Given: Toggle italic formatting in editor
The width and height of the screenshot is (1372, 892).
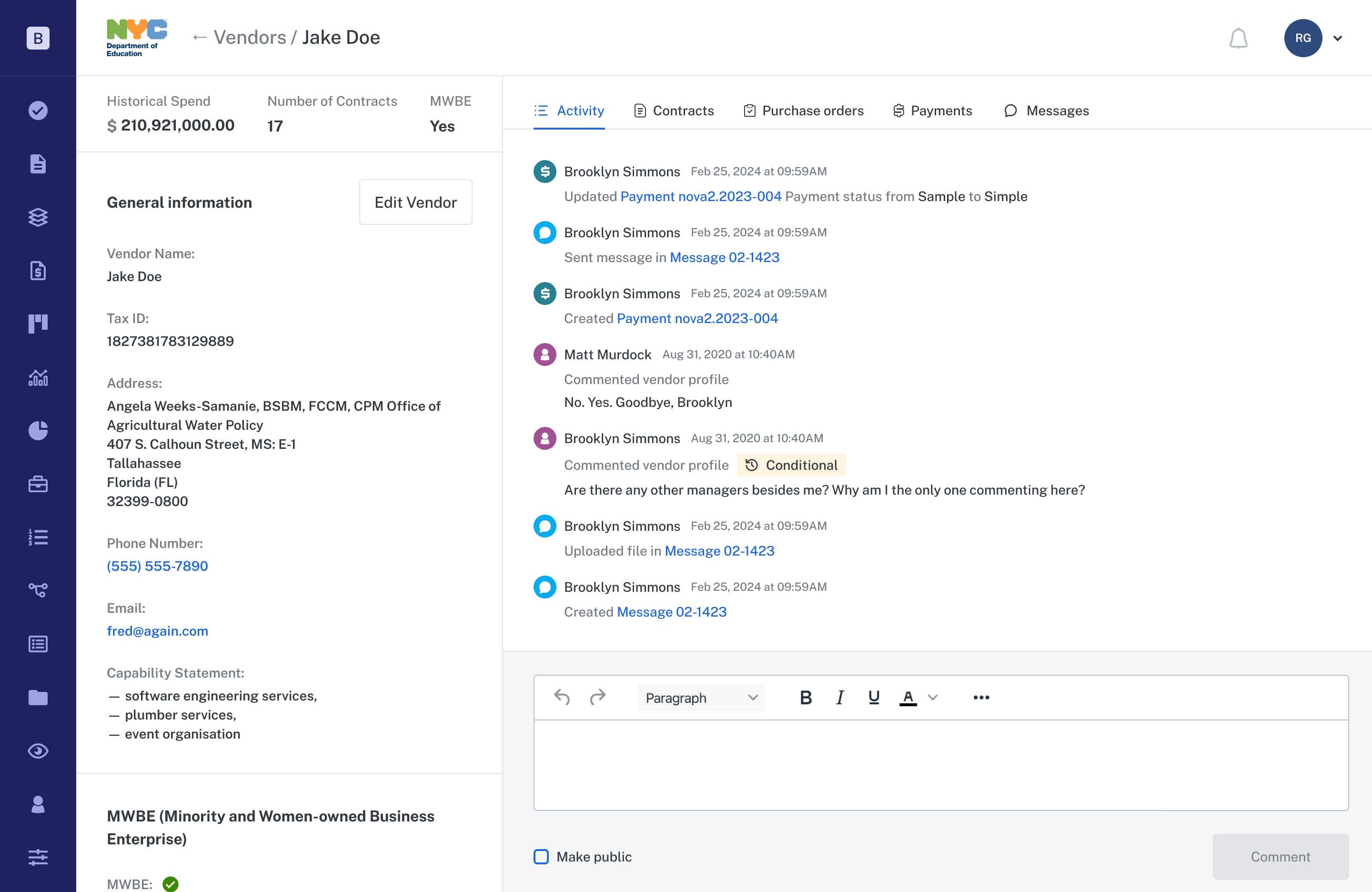Looking at the screenshot, I should coord(839,697).
